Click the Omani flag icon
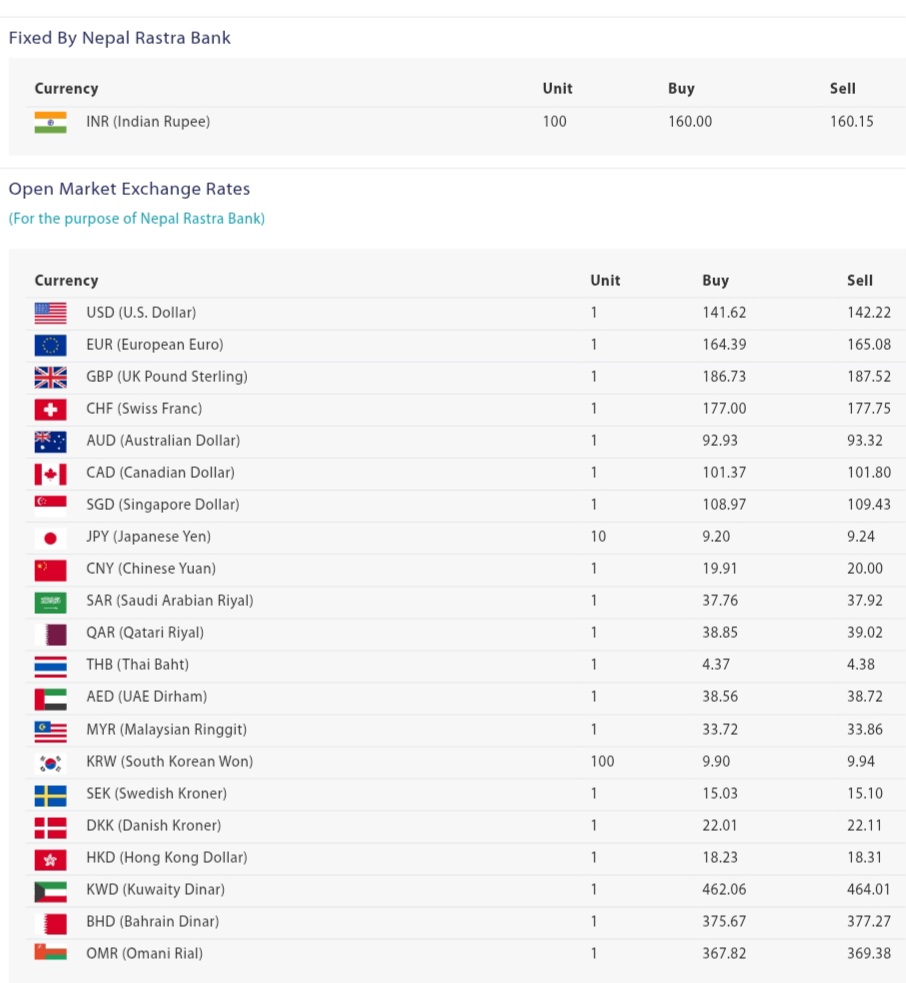Viewport: 906px width, 983px height. click(50, 953)
